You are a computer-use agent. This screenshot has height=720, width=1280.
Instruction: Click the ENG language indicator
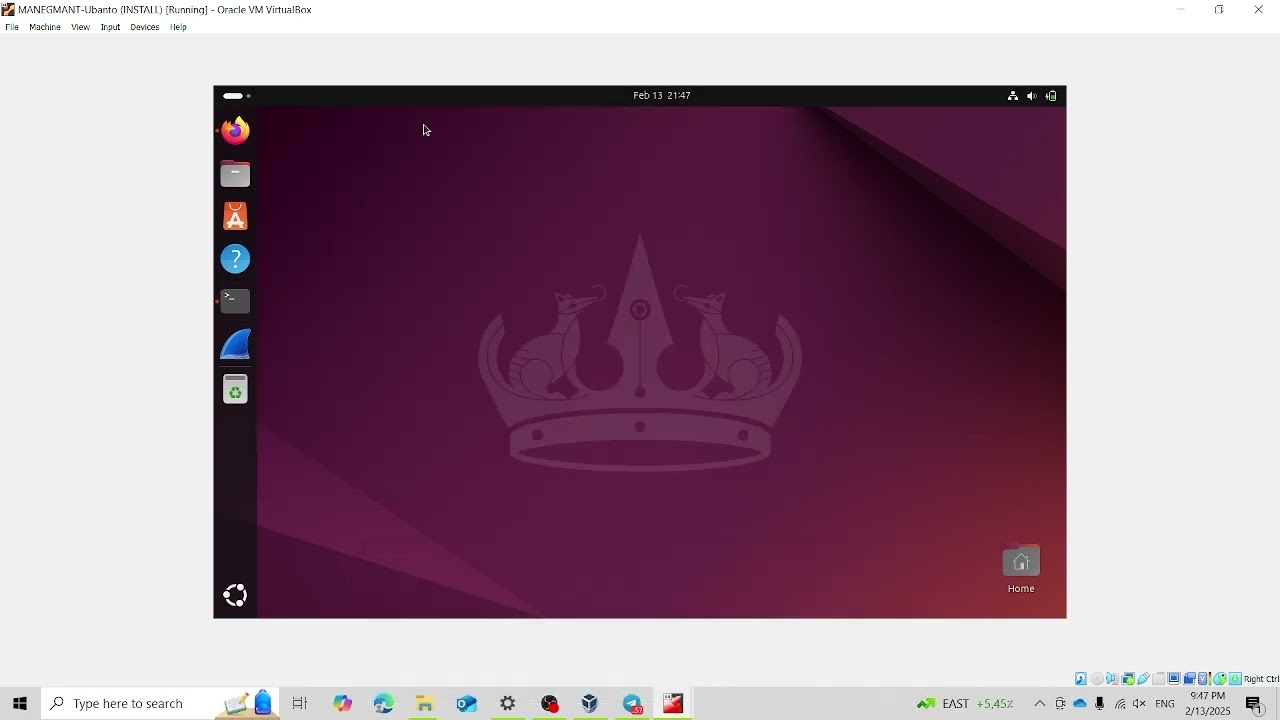(1165, 704)
